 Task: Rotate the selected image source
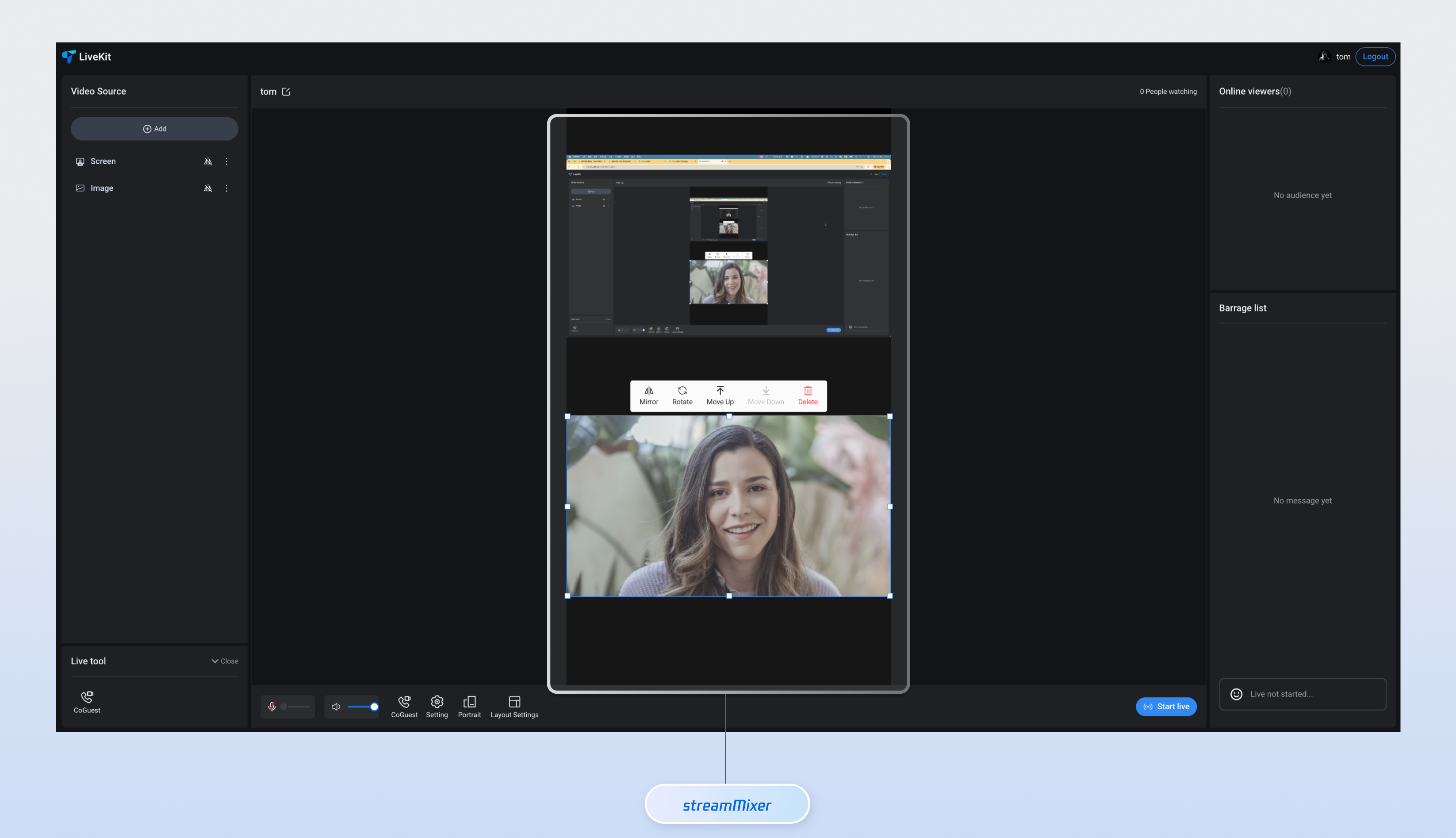pyautogui.click(x=682, y=395)
